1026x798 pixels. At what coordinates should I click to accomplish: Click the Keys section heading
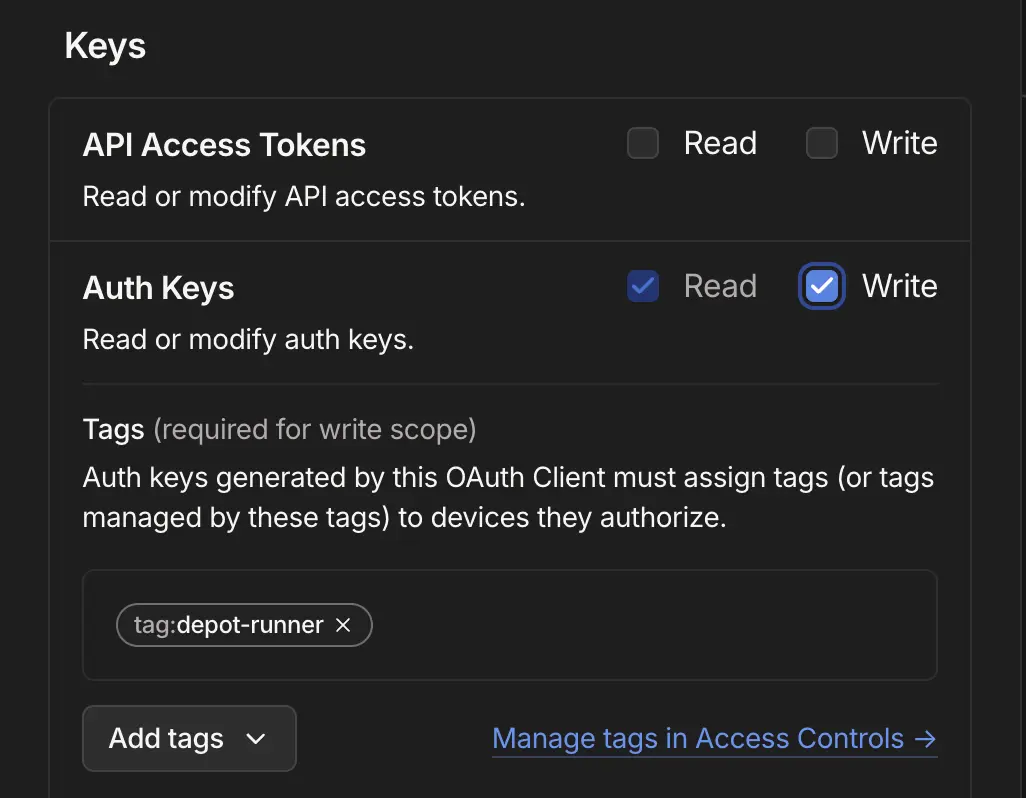pos(105,46)
